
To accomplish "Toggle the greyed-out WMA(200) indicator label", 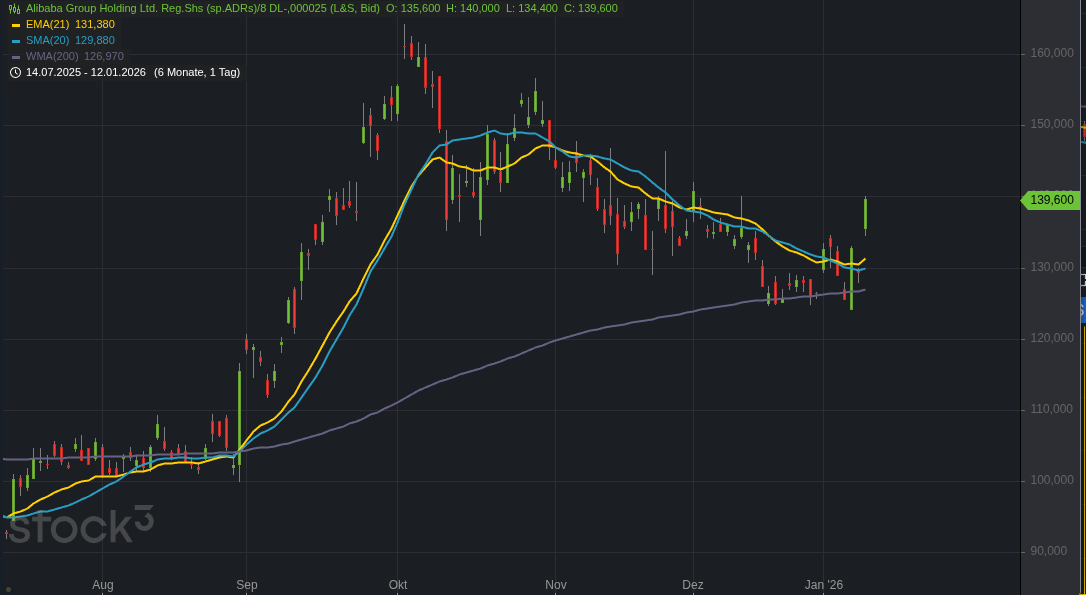I will [52, 56].
